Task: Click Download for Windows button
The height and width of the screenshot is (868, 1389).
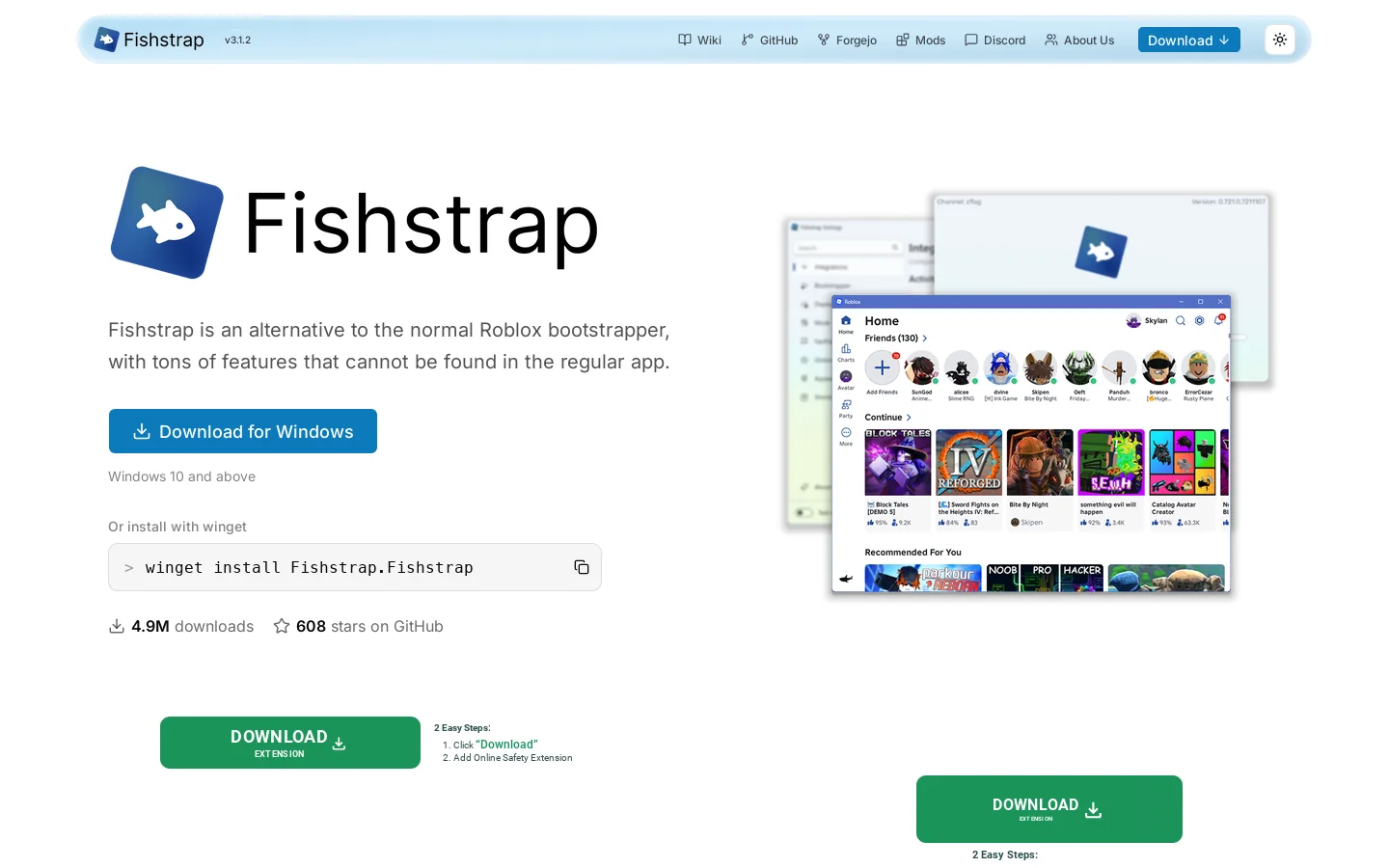Action: pyautogui.click(x=243, y=431)
